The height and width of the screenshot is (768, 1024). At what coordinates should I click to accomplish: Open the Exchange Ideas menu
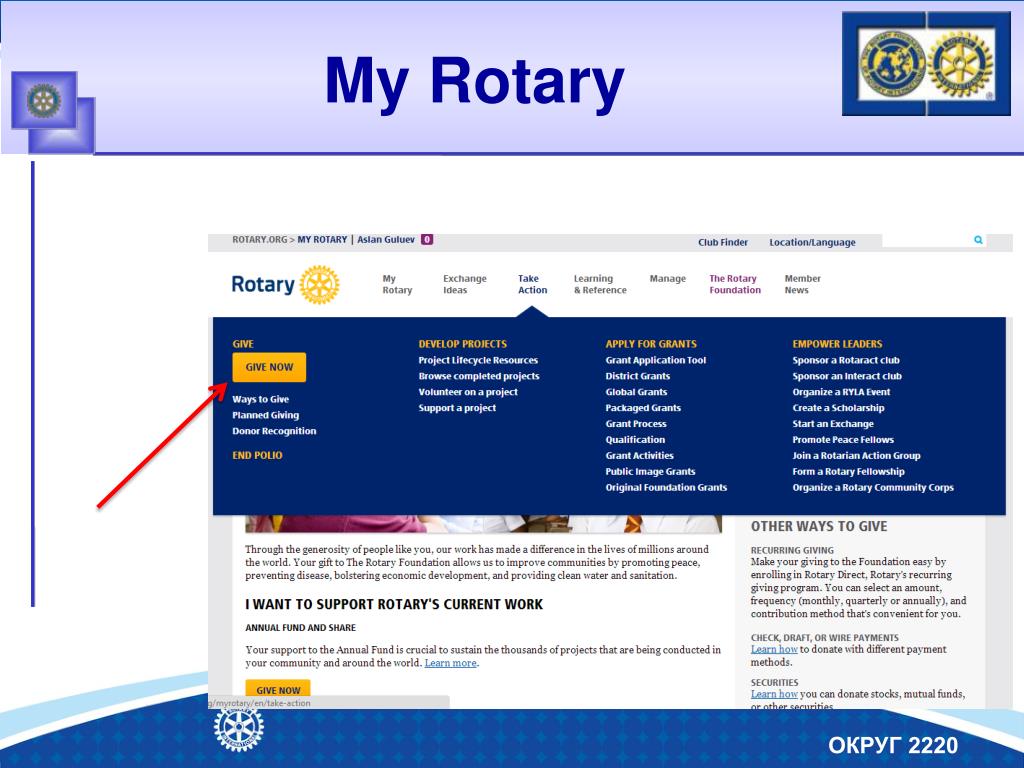coord(464,284)
